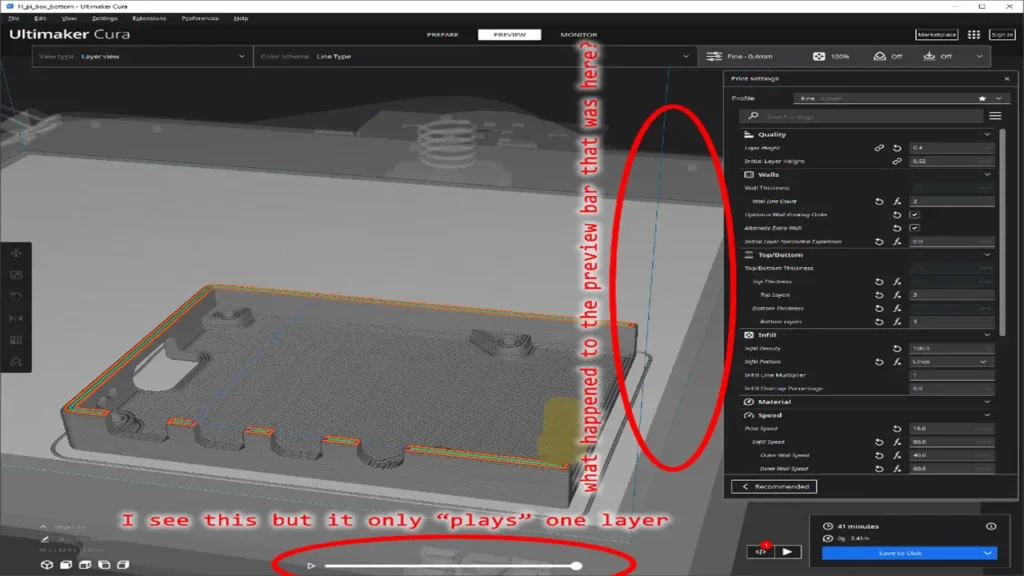Open print time info icon
The width and height of the screenshot is (1024, 576).
991,526
